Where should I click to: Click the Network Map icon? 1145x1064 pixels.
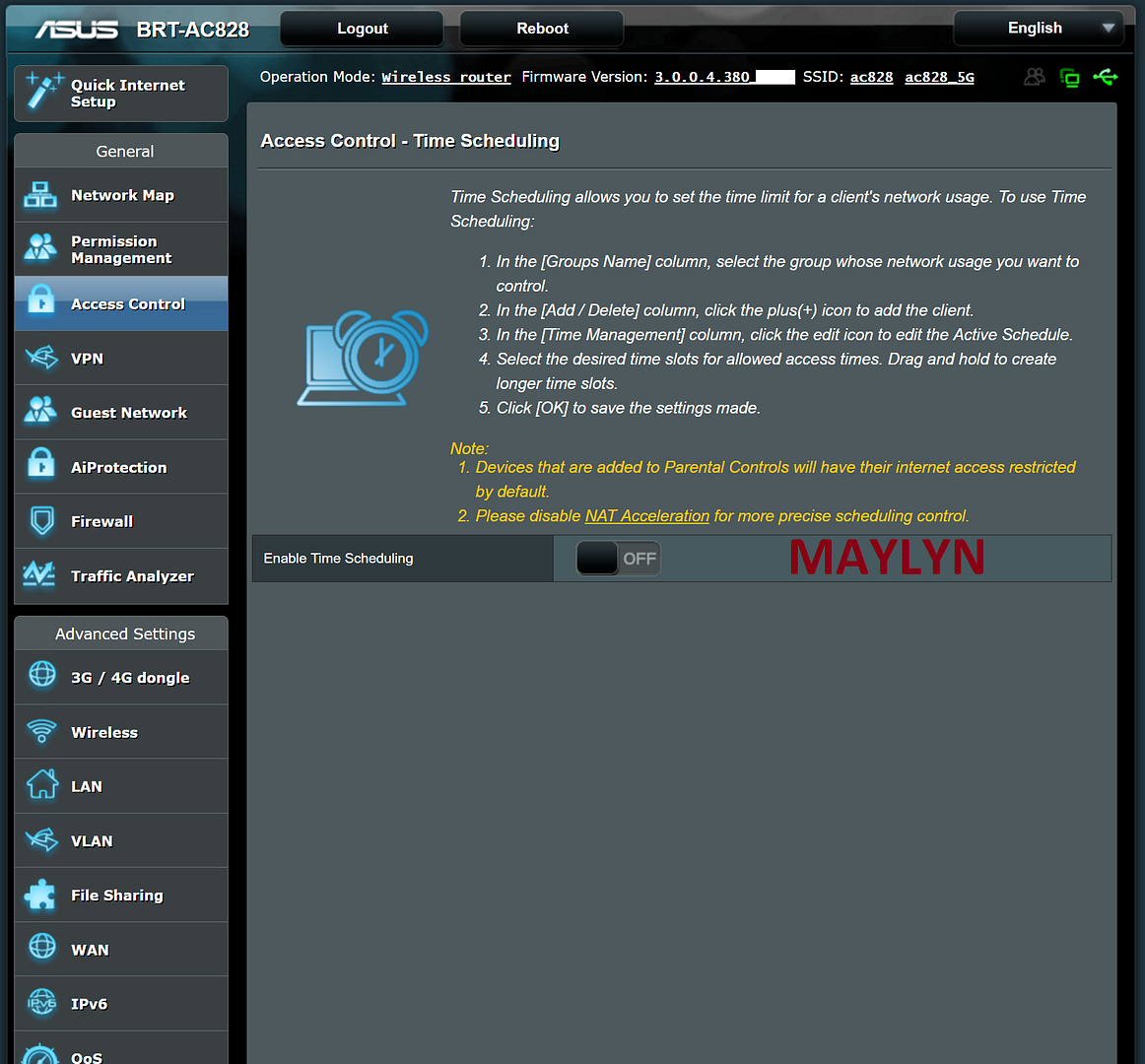click(40, 195)
